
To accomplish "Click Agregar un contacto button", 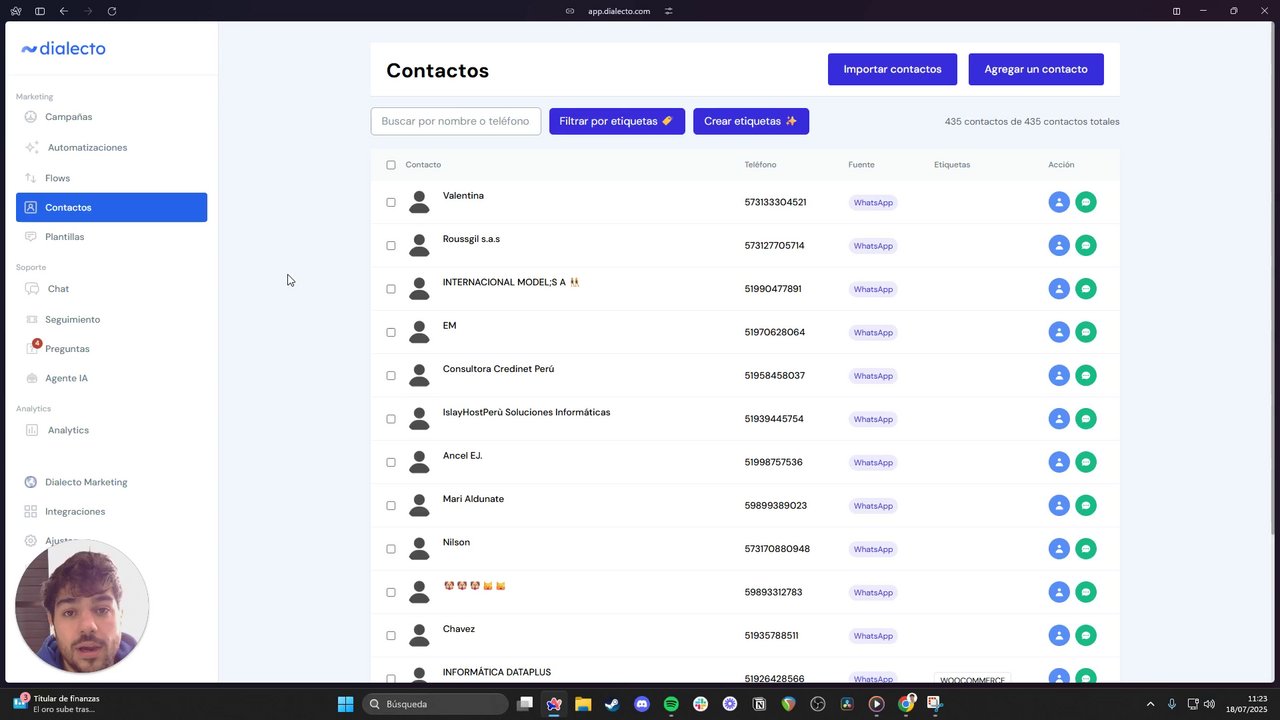I will [1036, 69].
